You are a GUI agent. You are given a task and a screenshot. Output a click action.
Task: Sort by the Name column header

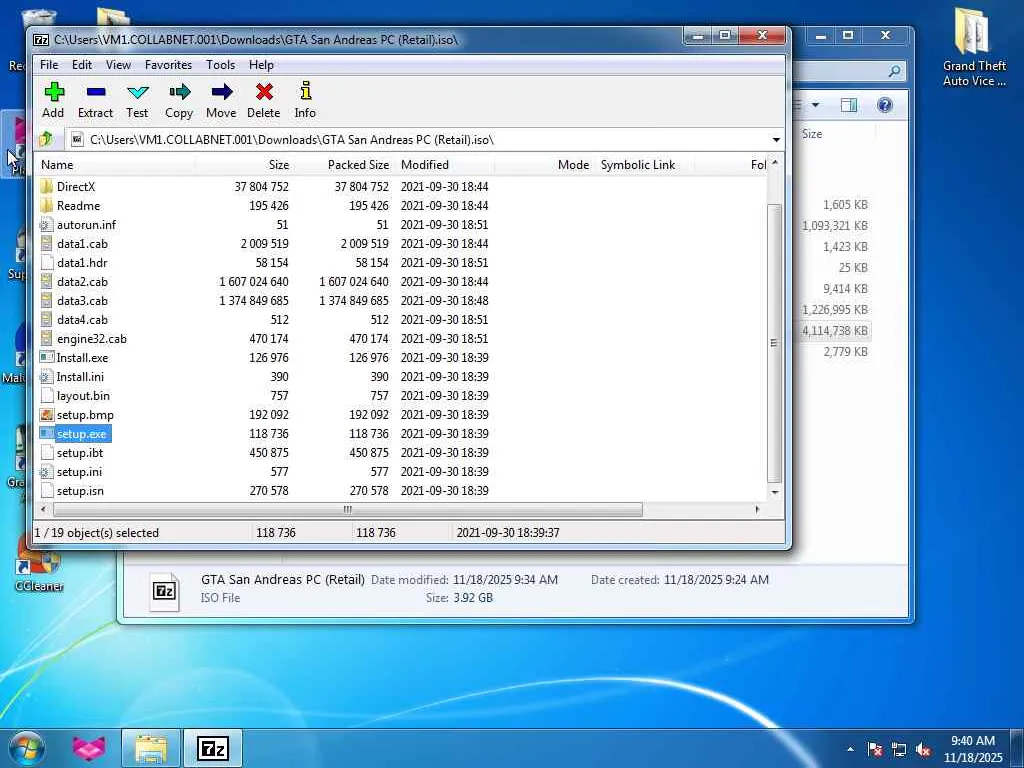[x=115, y=165]
